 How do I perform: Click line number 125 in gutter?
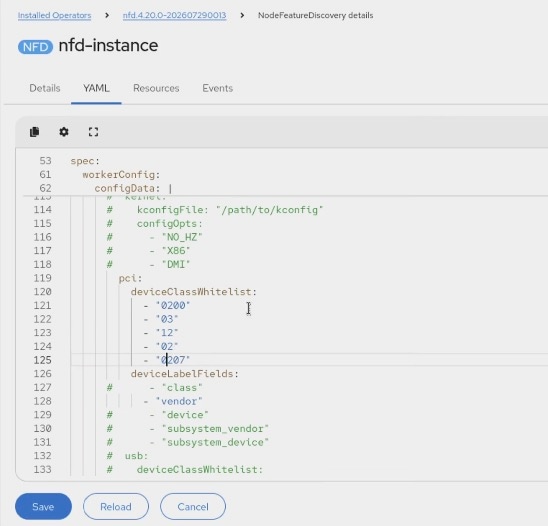click(42, 360)
